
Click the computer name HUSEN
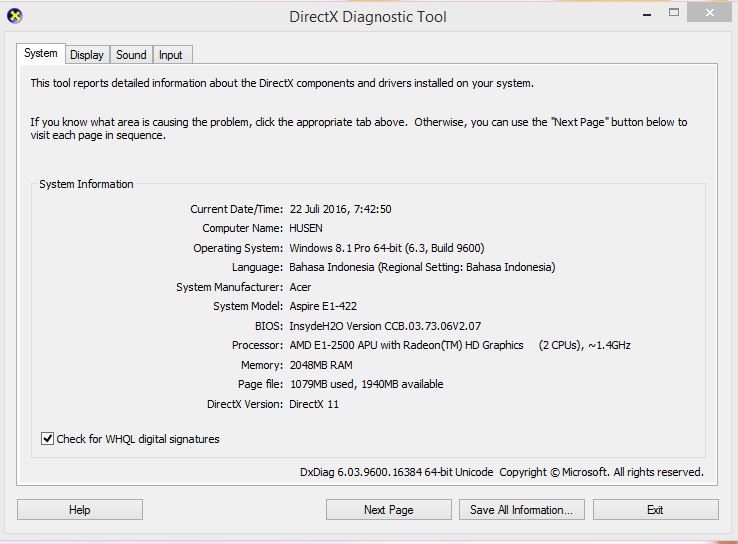(x=306, y=228)
